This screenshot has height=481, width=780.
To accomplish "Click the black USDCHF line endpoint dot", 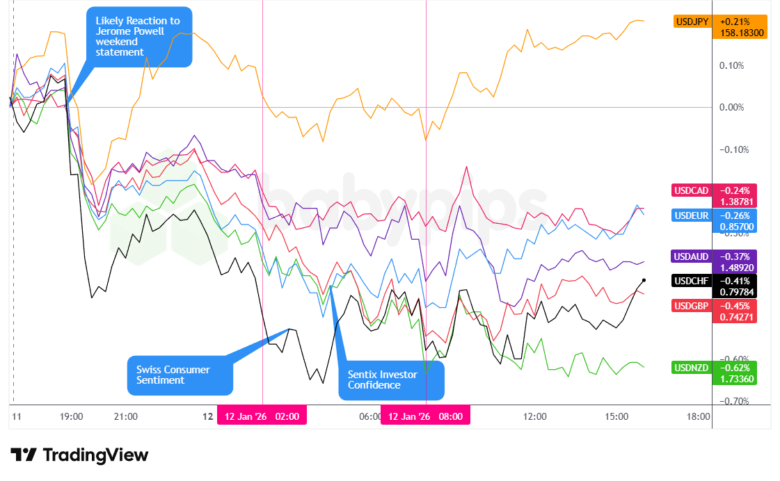I will pos(643,281).
